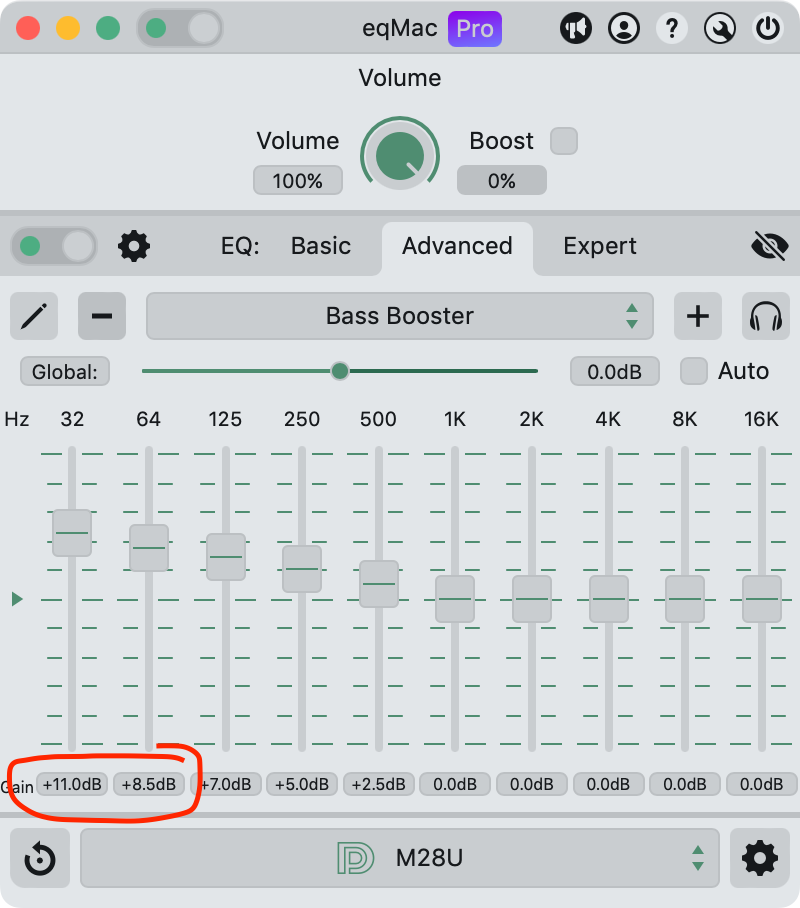Reset gains using the circular arrow icon
Image resolution: width=800 pixels, height=908 pixels.
point(40,858)
